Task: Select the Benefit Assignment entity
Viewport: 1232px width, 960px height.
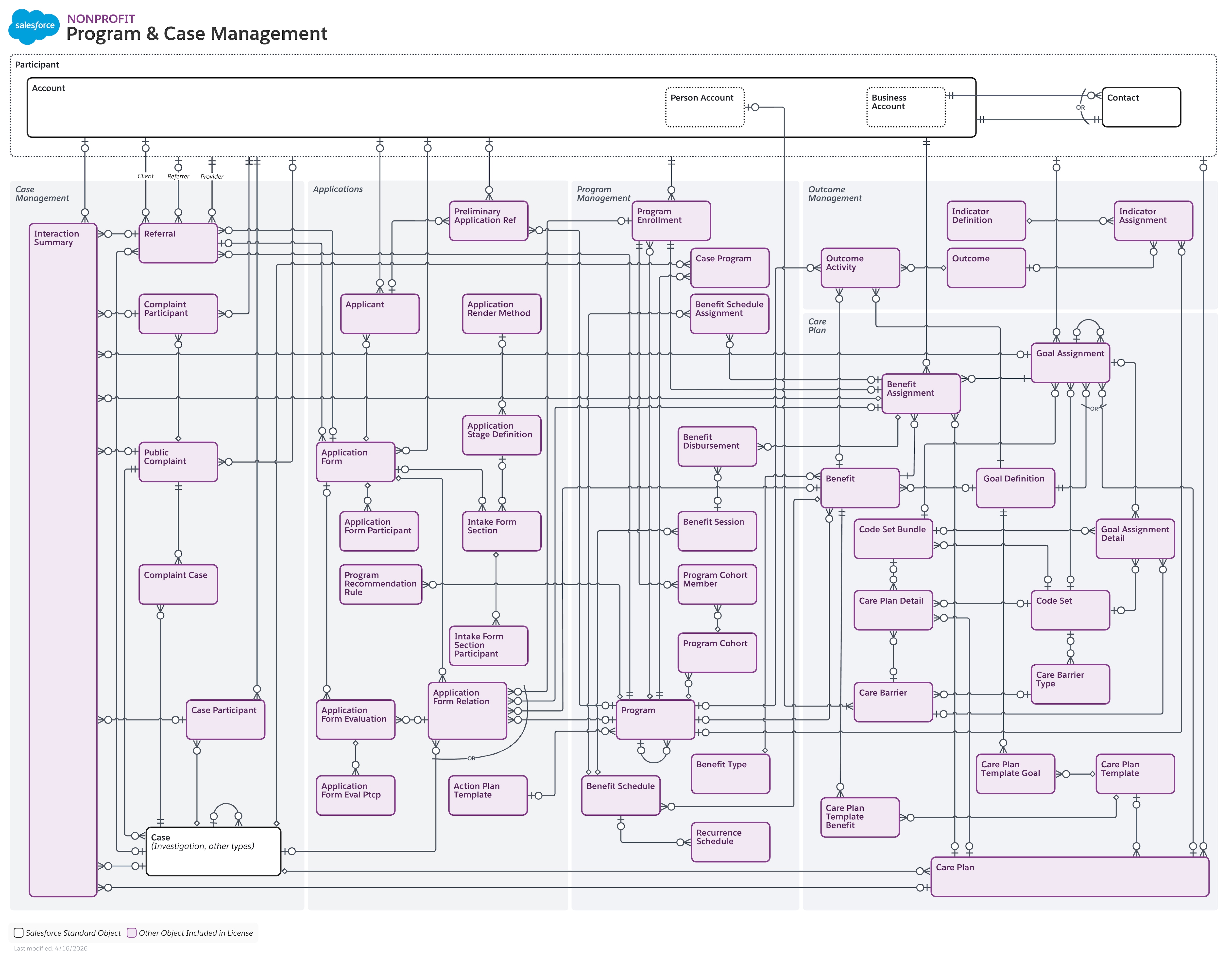Action: click(x=921, y=394)
